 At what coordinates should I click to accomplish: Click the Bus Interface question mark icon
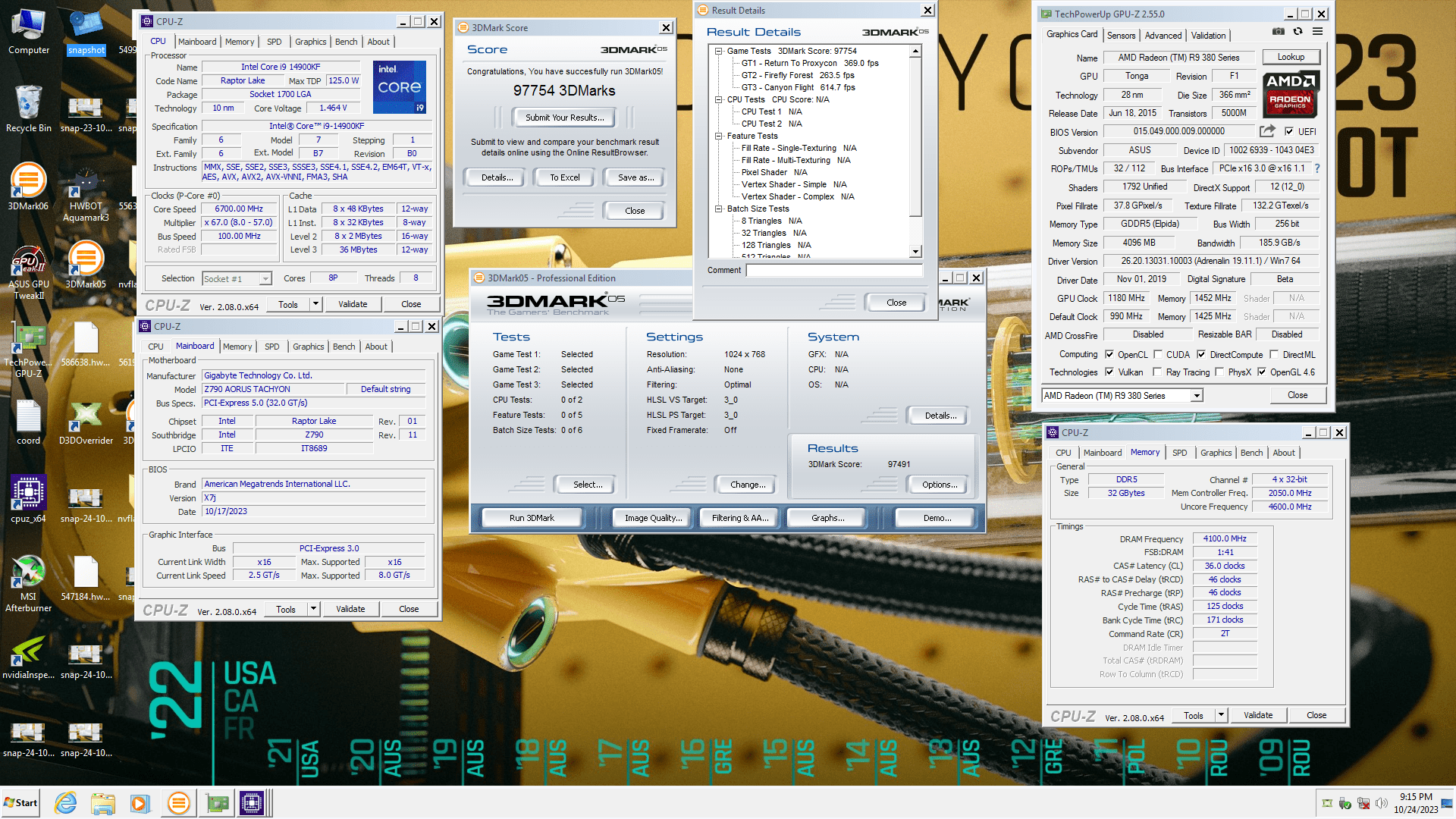click(x=1316, y=168)
